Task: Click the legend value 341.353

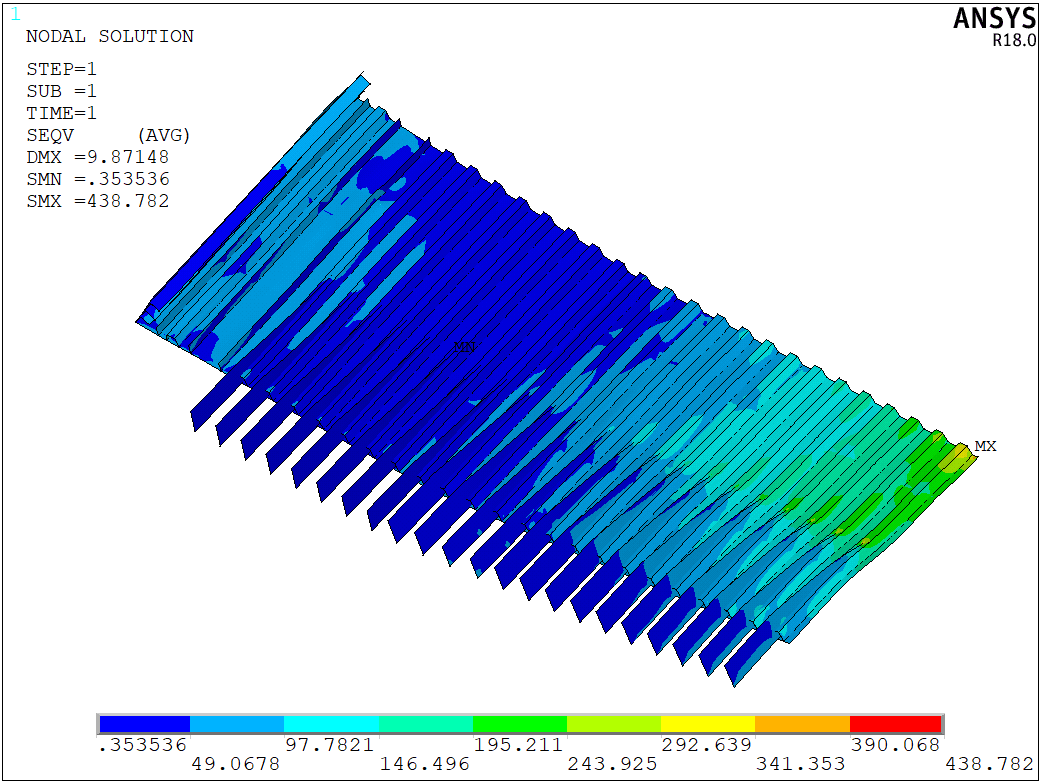Action: pyautogui.click(x=800, y=764)
